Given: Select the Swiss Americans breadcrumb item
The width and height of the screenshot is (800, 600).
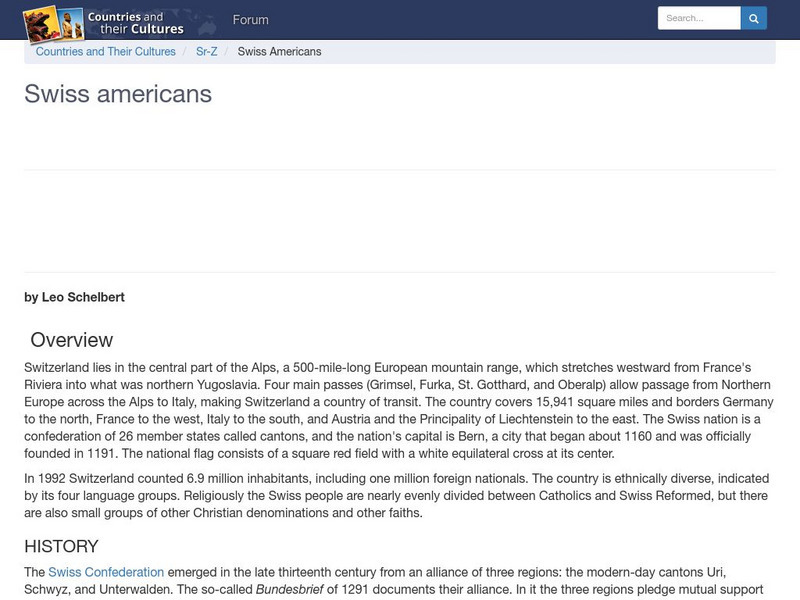Looking at the screenshot, I should (x=279, y=52).
